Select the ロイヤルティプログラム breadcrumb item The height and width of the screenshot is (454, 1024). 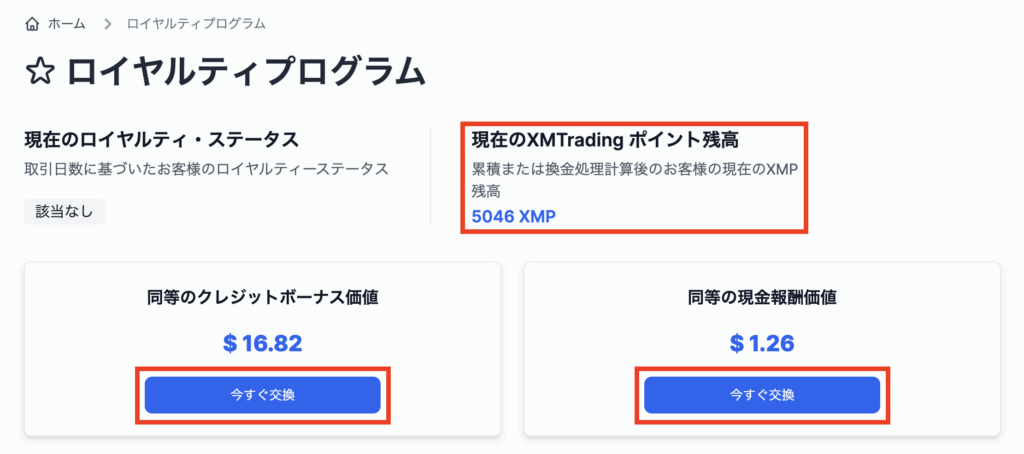[196, 25]
